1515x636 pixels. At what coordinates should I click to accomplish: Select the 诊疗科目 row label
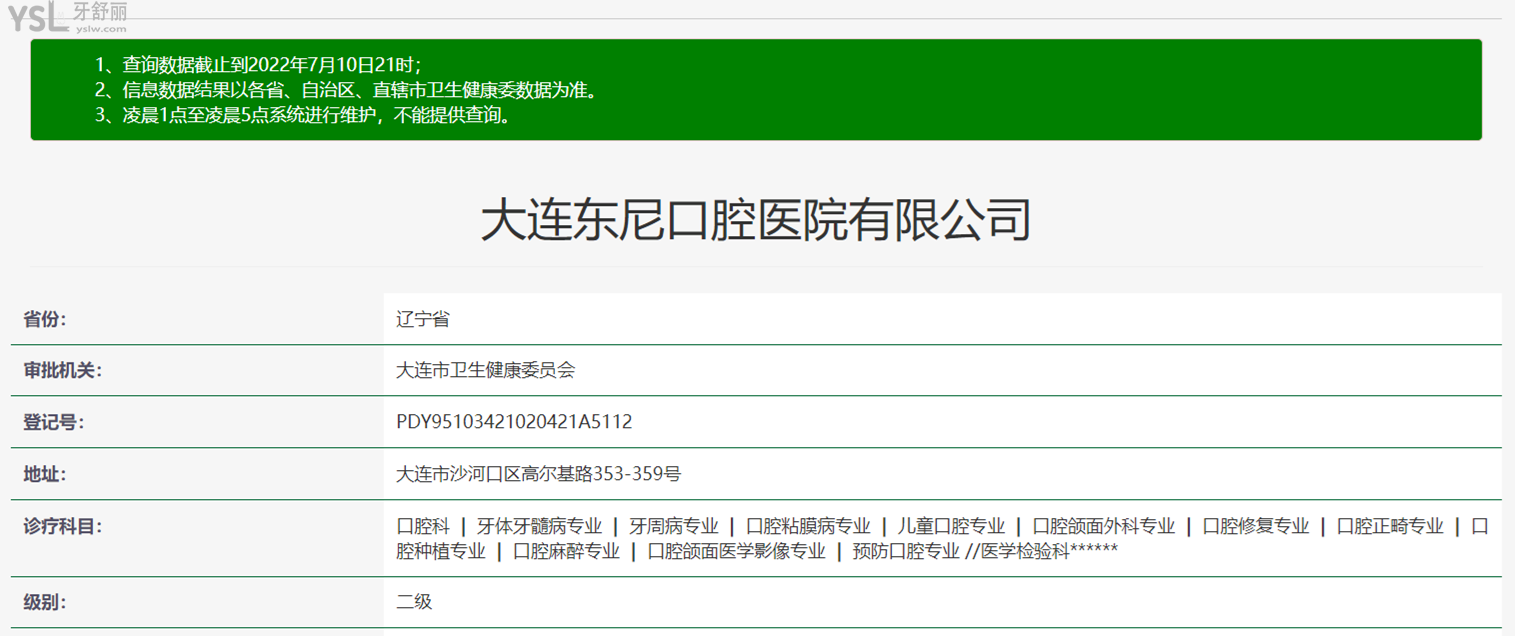pos(63,526)
